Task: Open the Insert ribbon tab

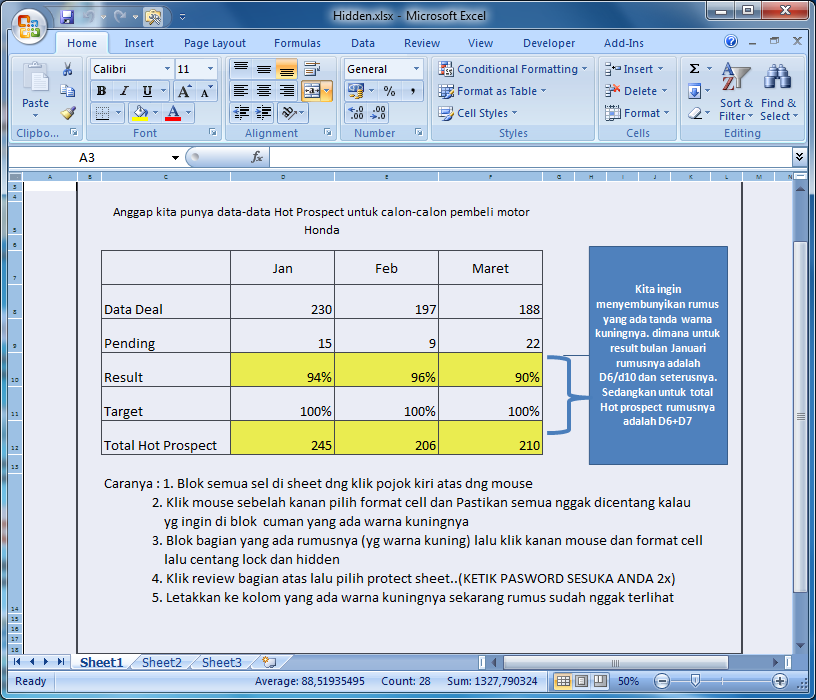Action: coord(139,43)
